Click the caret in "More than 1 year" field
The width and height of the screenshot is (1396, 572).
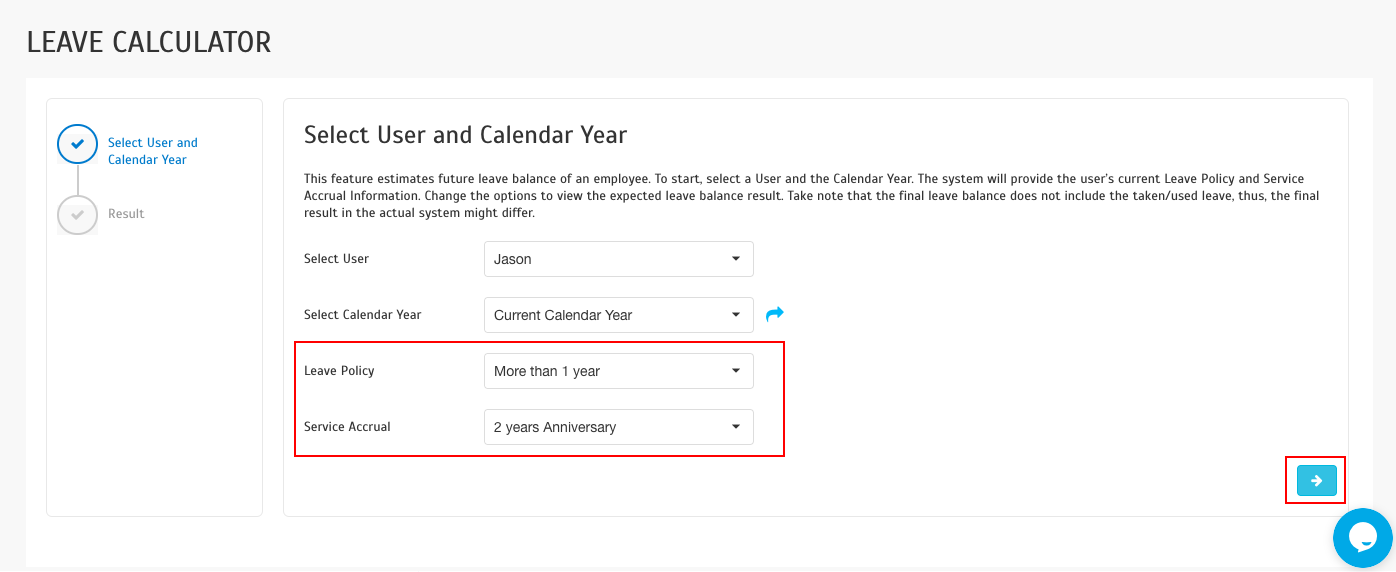tap(736, 371)
